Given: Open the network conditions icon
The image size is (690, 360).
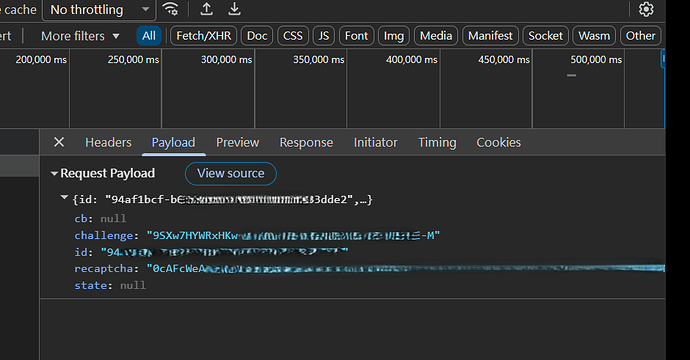Looking at the screenshot, I should (170, 9).
